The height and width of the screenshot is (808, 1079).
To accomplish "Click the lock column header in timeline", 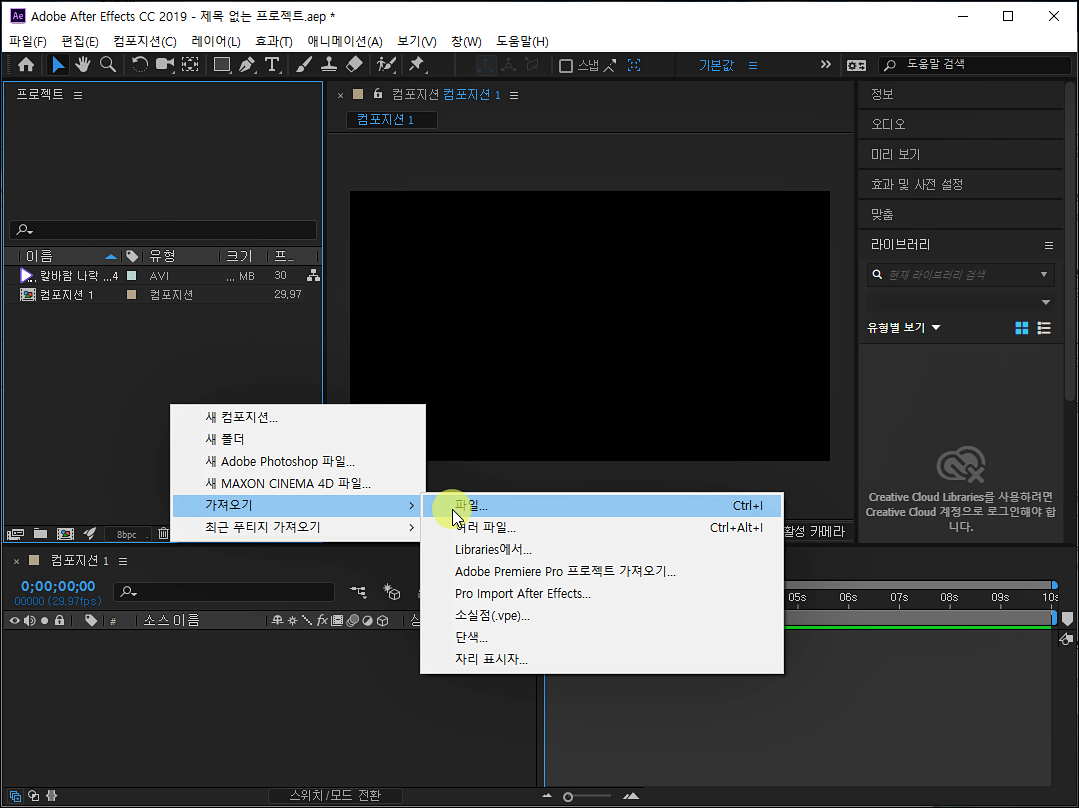I will 60,620.
